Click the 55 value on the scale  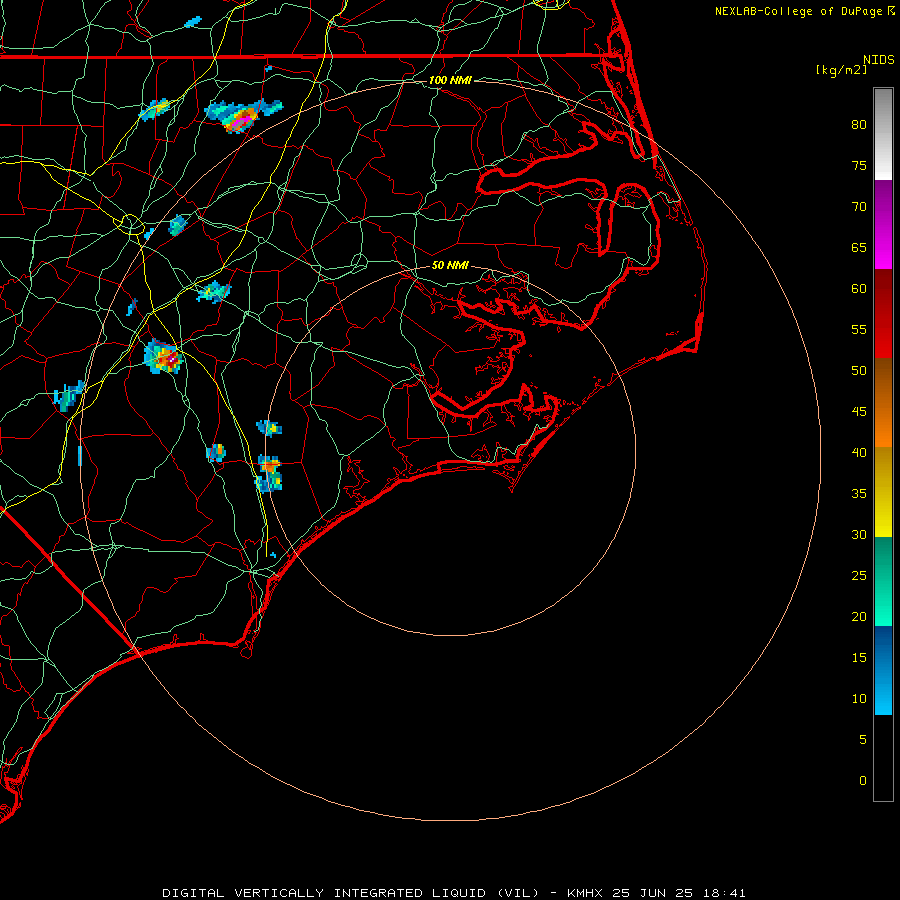(x=859, y=329)
